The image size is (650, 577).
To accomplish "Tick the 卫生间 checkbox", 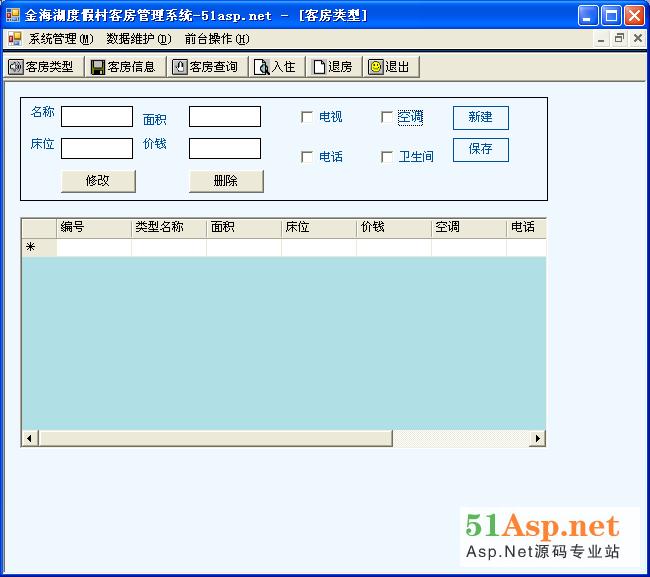I will (387, 157).
